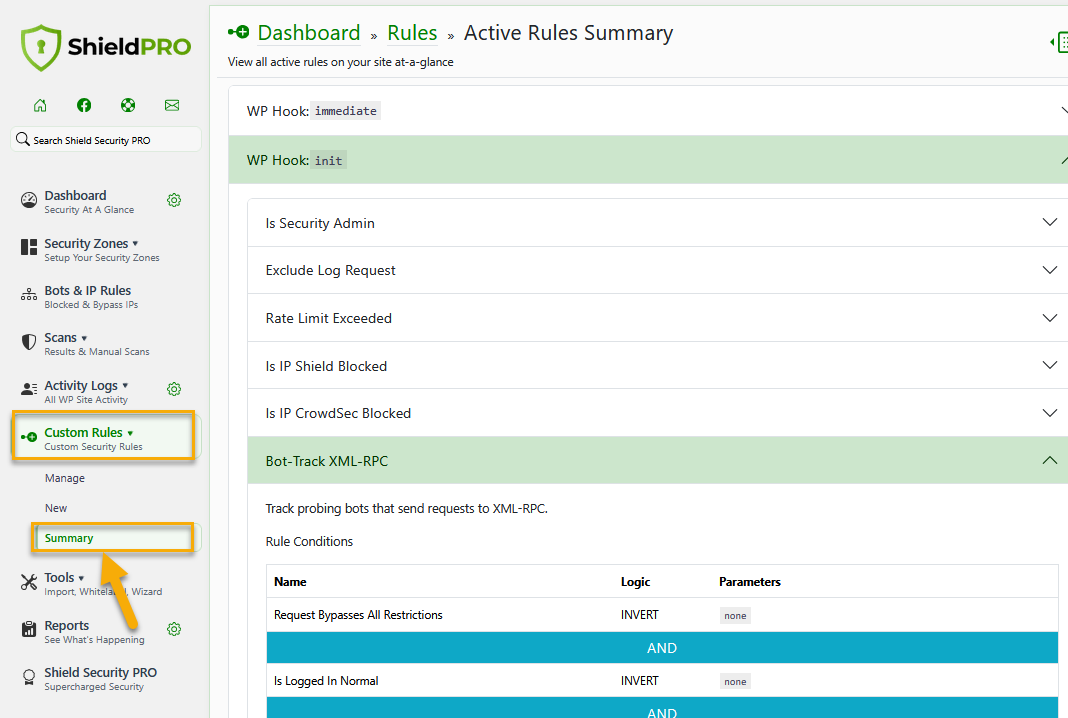Image resolution: width=1068 pixels, height=718 pixels.
Task: Focus the Search Shield Security PRO field
Action: (x=106, y=140)
